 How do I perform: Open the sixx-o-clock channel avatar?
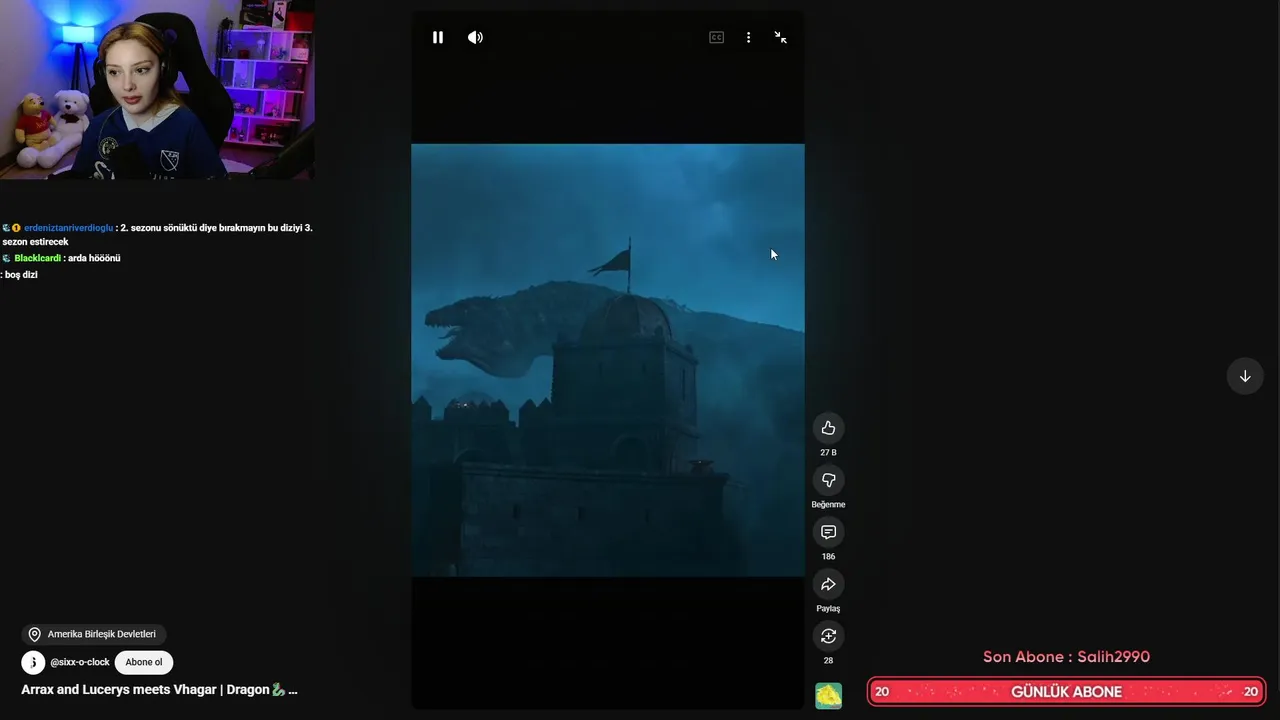point(33,662)
